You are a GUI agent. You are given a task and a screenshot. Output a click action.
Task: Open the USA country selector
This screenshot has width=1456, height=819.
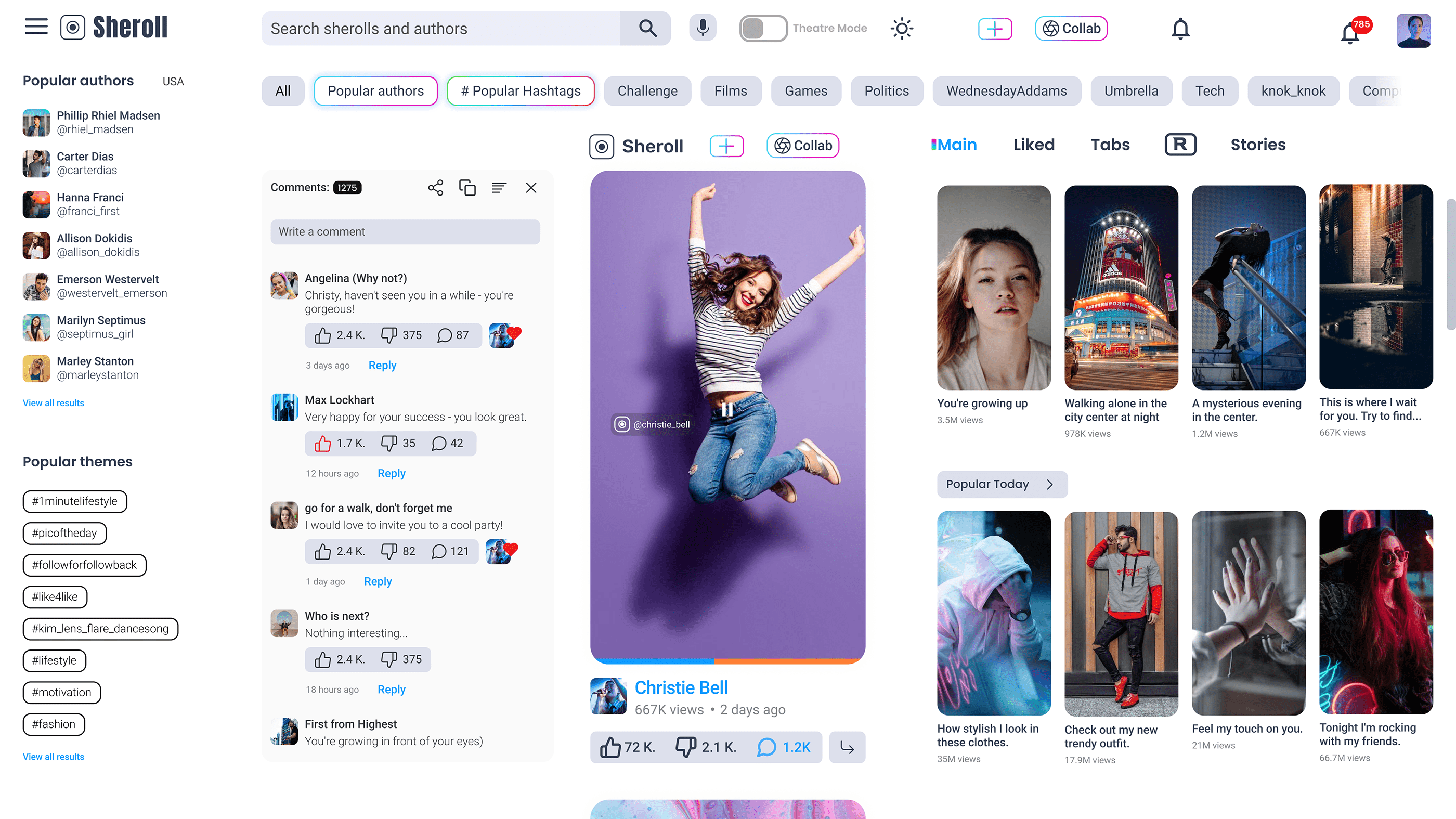pyautogui.click(x=173, y=82)
